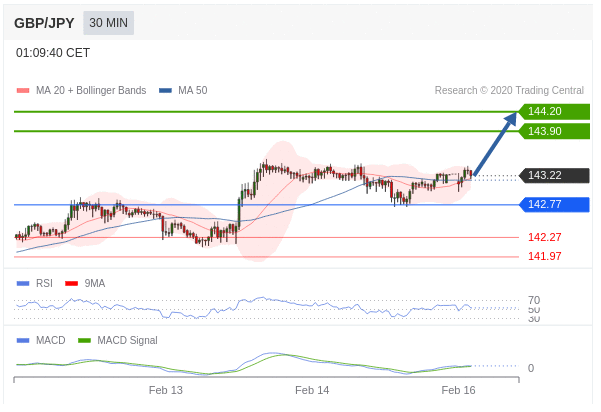Select the RSI legend label
This screenshot has width=601, height=412.
coord(44,284)
